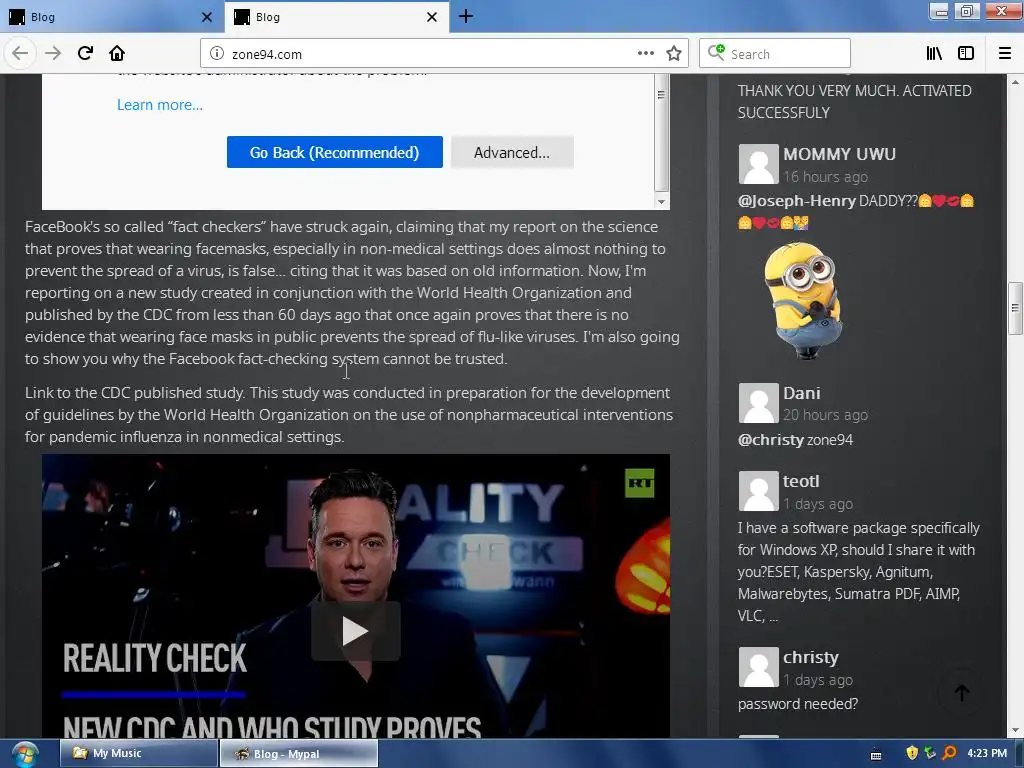Click the scroll-to-top arrow button

pyautogui.click(x=961, y=692)
